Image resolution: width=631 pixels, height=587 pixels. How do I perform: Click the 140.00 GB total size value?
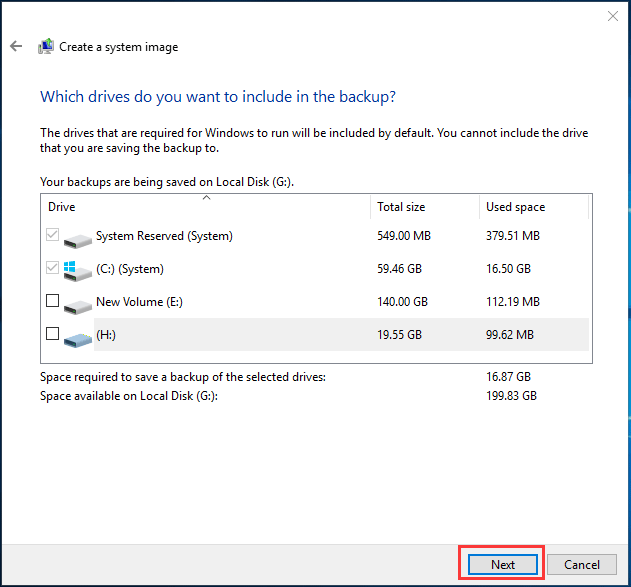tap(402, 302)
